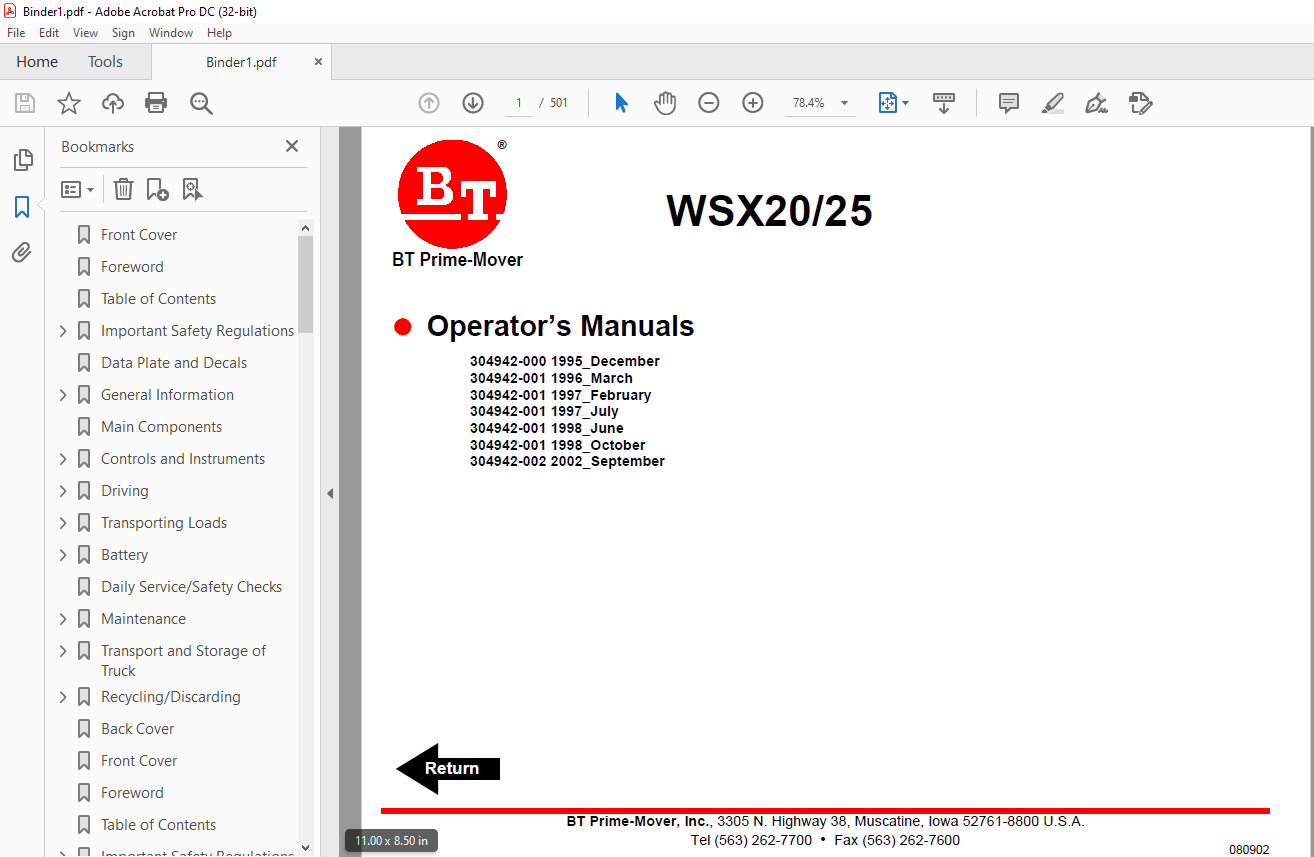Open the Back Cover bookmark
This screenshot has width=1314, height=857.
(137, 729)
